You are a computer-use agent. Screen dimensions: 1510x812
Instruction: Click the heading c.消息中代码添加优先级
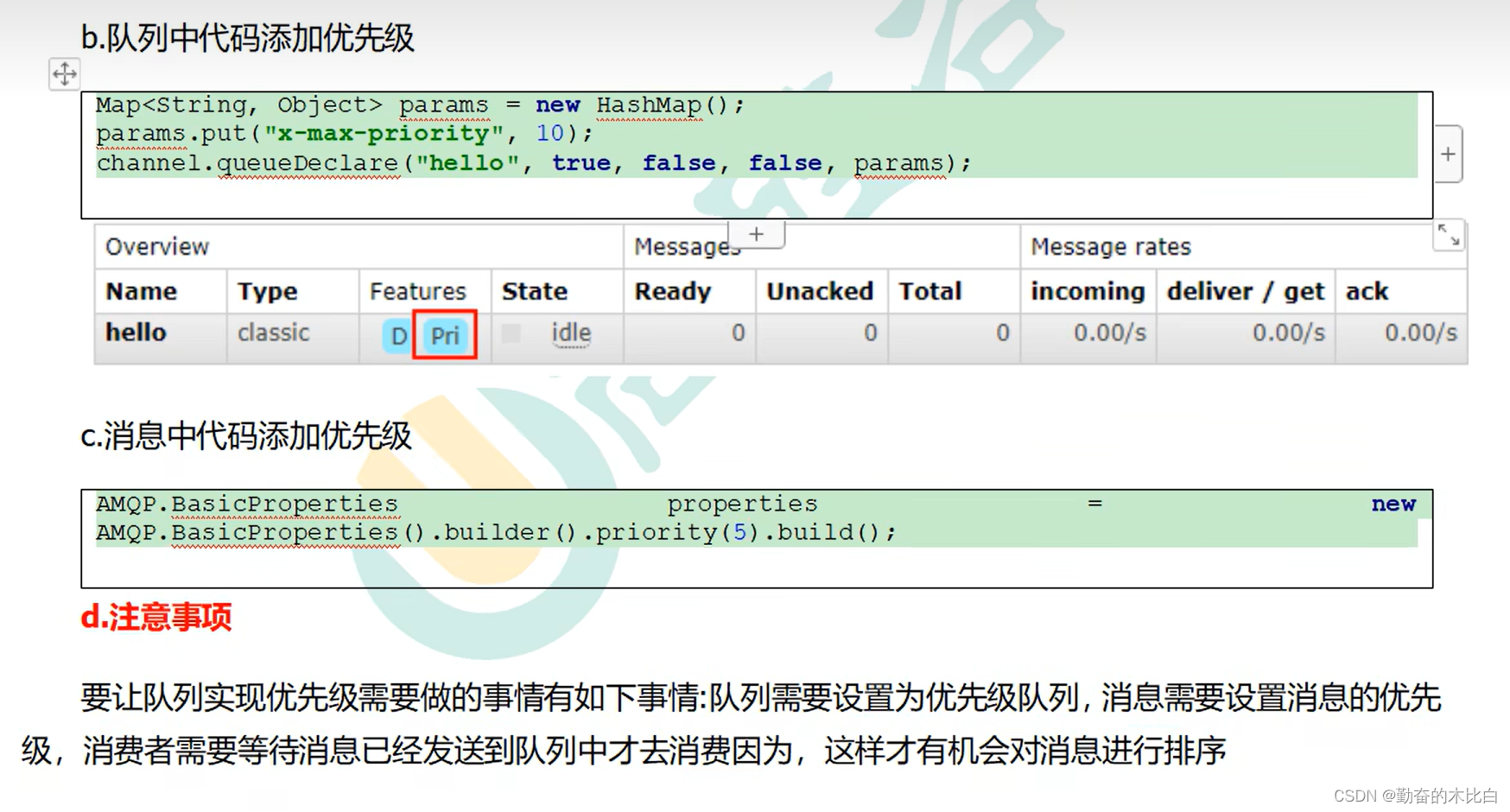tap(246, 435)
